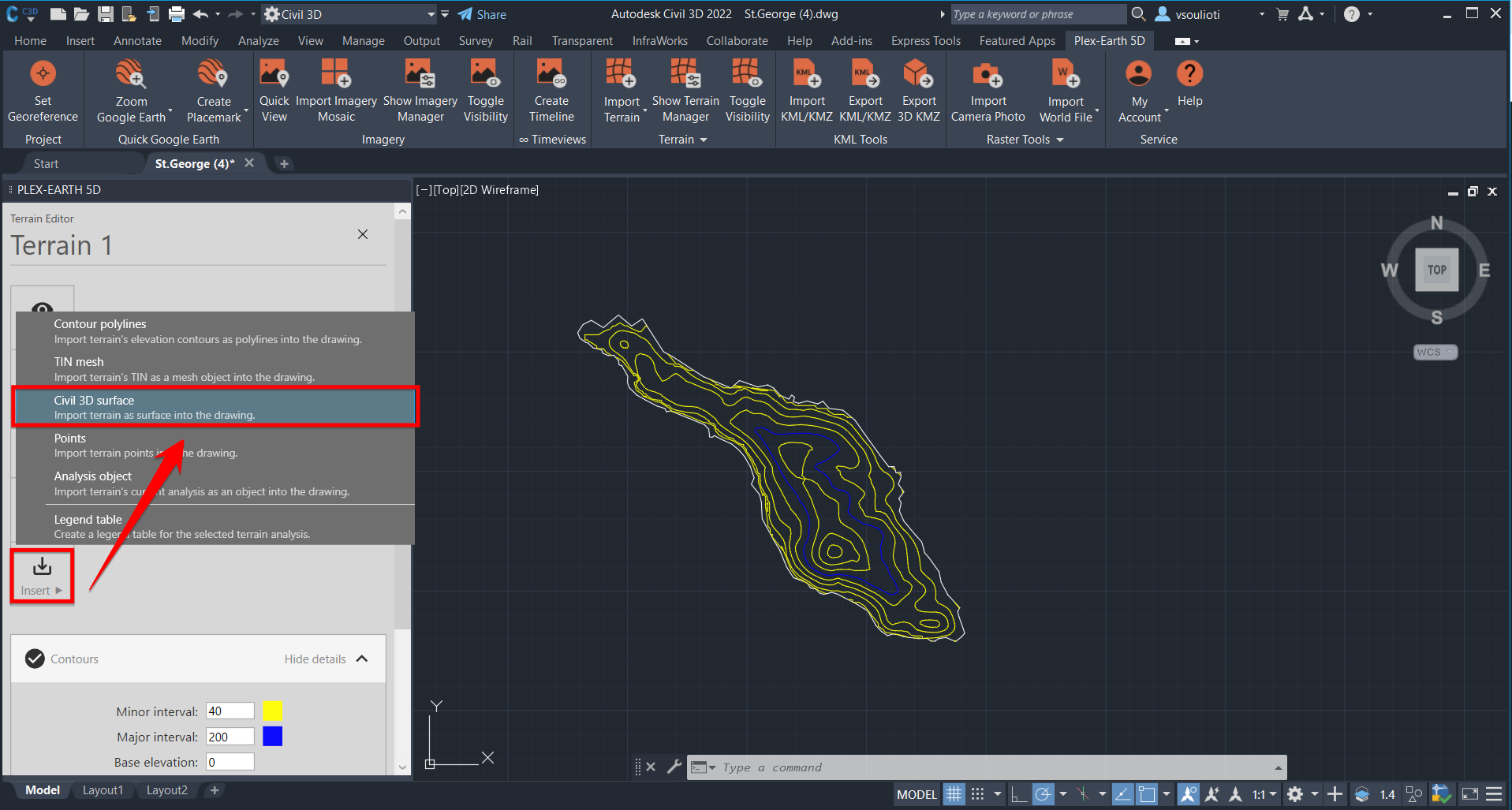Click Import Terrain icon
1512x810 pixels.
click(622, 74)
